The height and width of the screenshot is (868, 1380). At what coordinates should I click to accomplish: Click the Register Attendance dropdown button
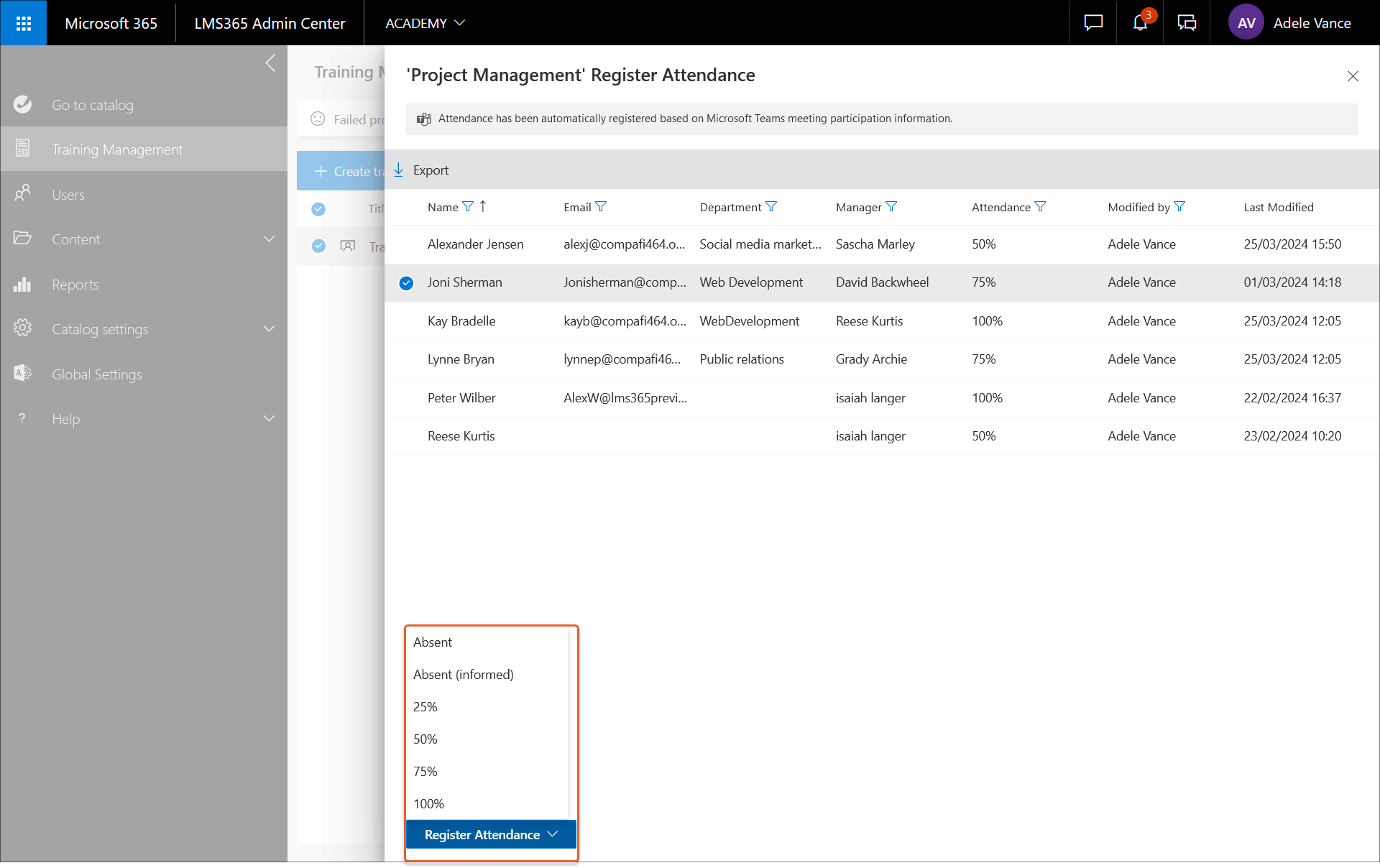click(x=491, y=834)
